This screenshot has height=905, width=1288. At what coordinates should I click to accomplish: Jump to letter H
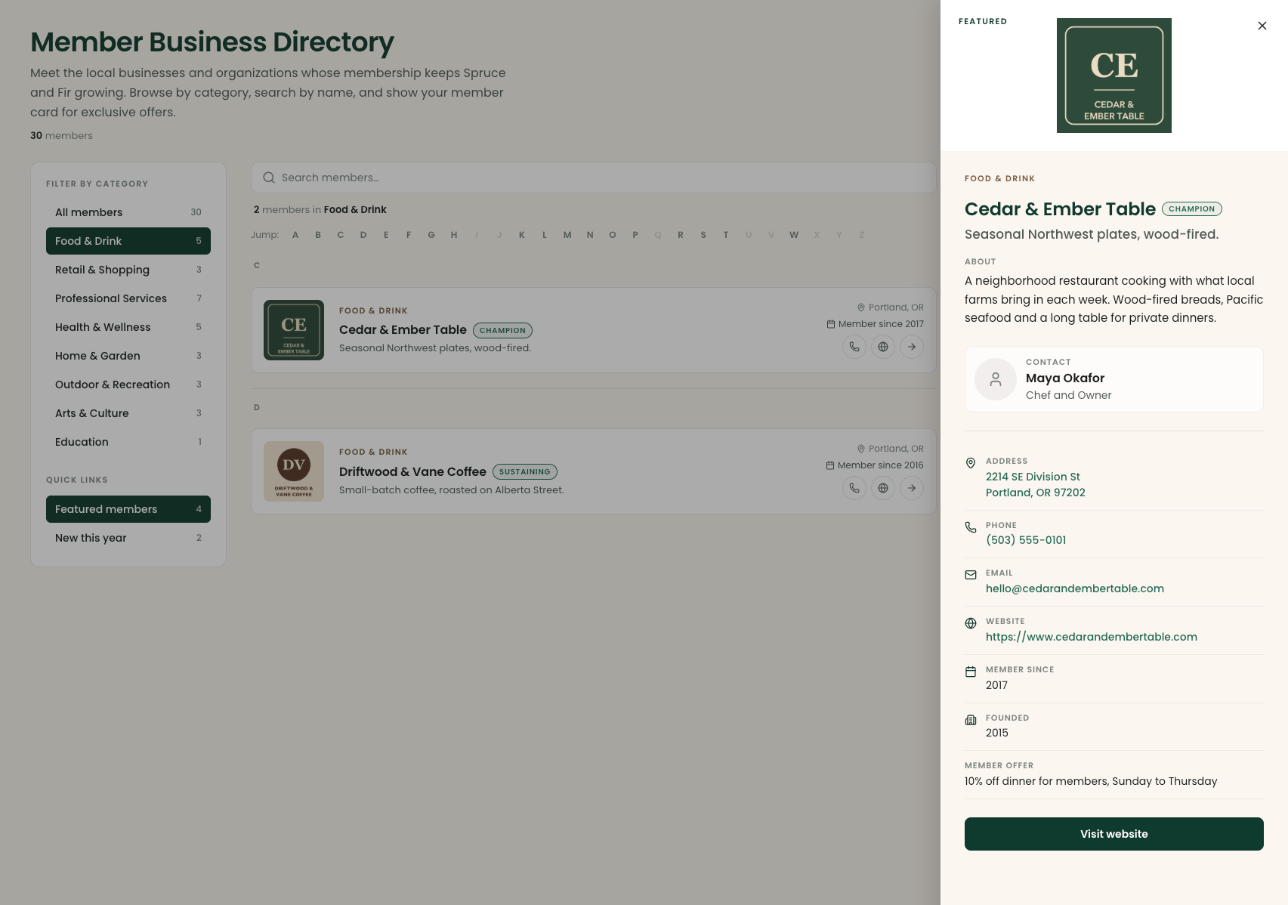tap(454, 235)
